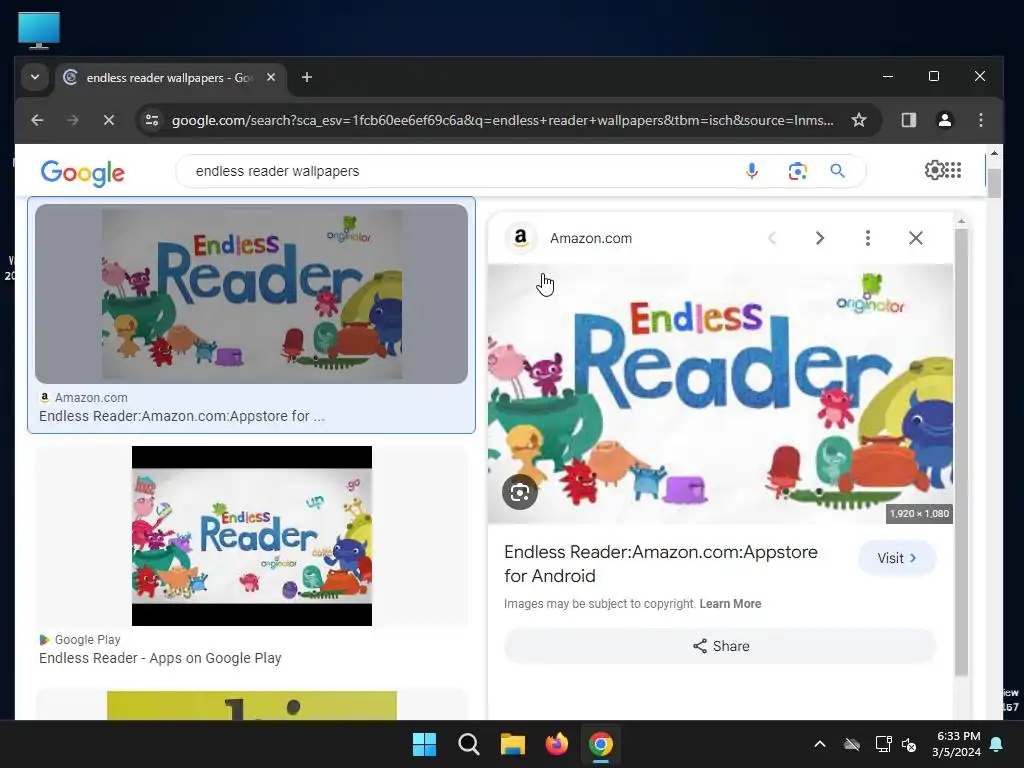This screenshot has width=1024, height=768.
Task: Start a voice search with microphone
Action: [x=752, y=171]
